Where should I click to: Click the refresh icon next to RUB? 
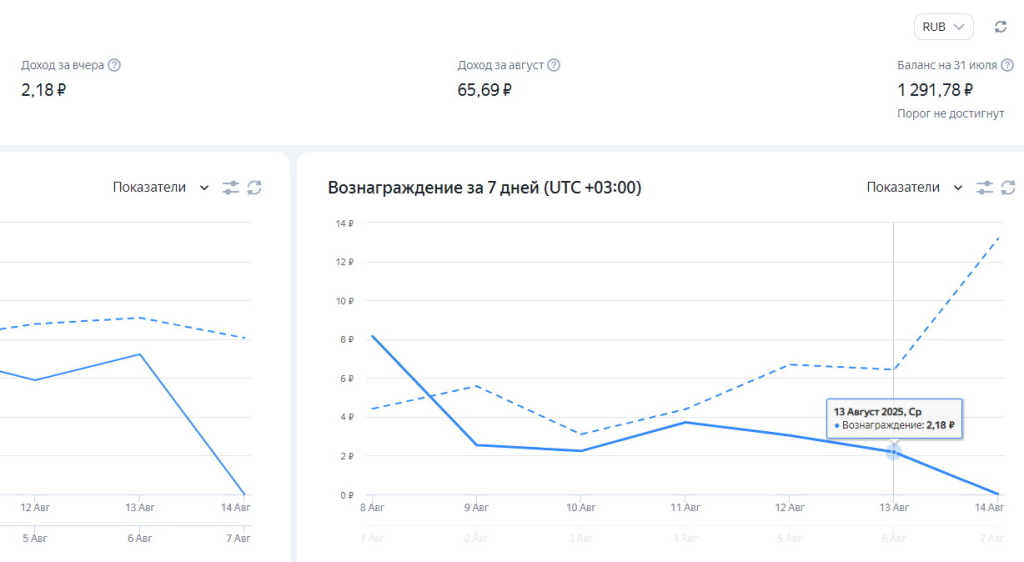1000,27
